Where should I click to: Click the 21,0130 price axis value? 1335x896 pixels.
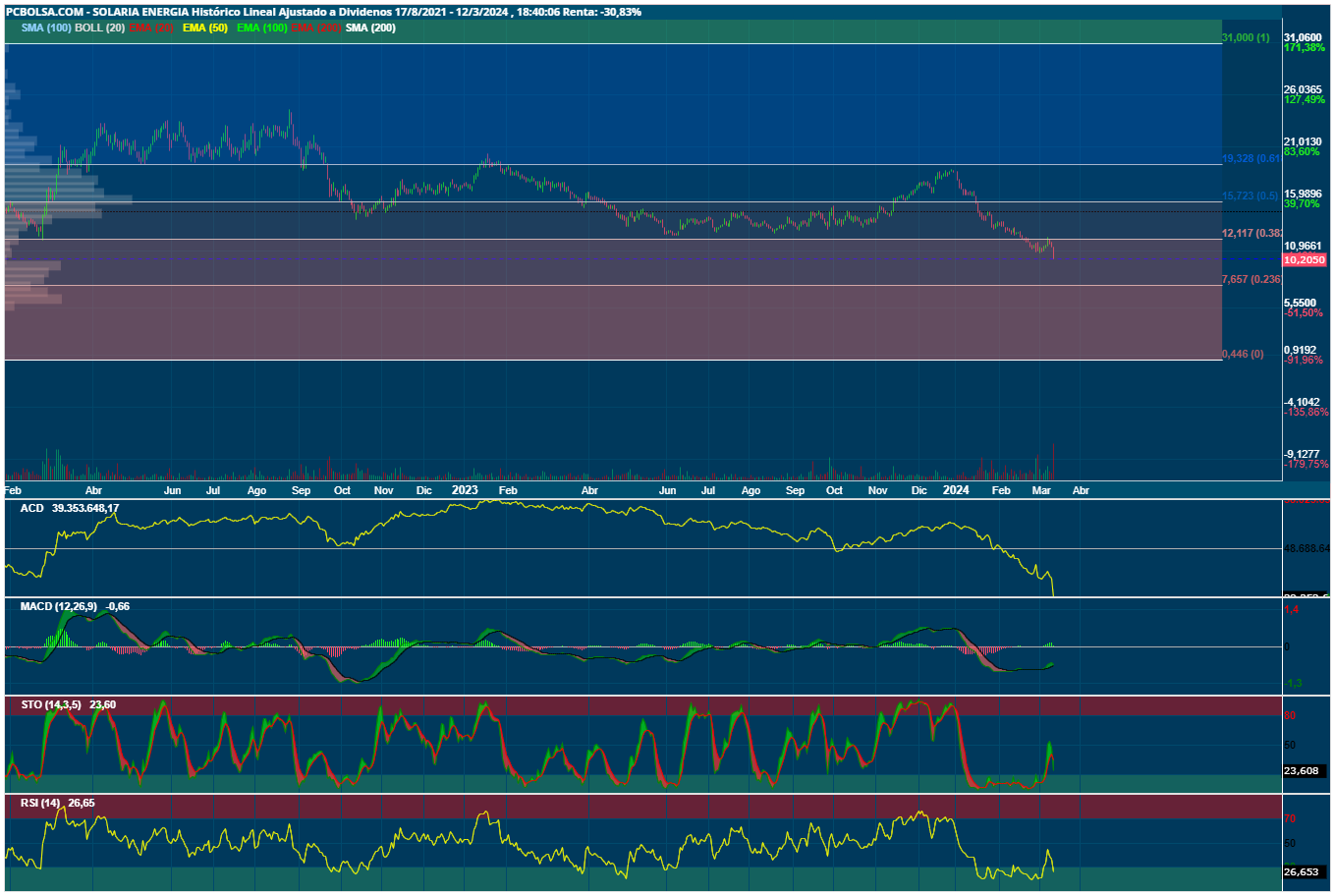tap(1303, 141)
